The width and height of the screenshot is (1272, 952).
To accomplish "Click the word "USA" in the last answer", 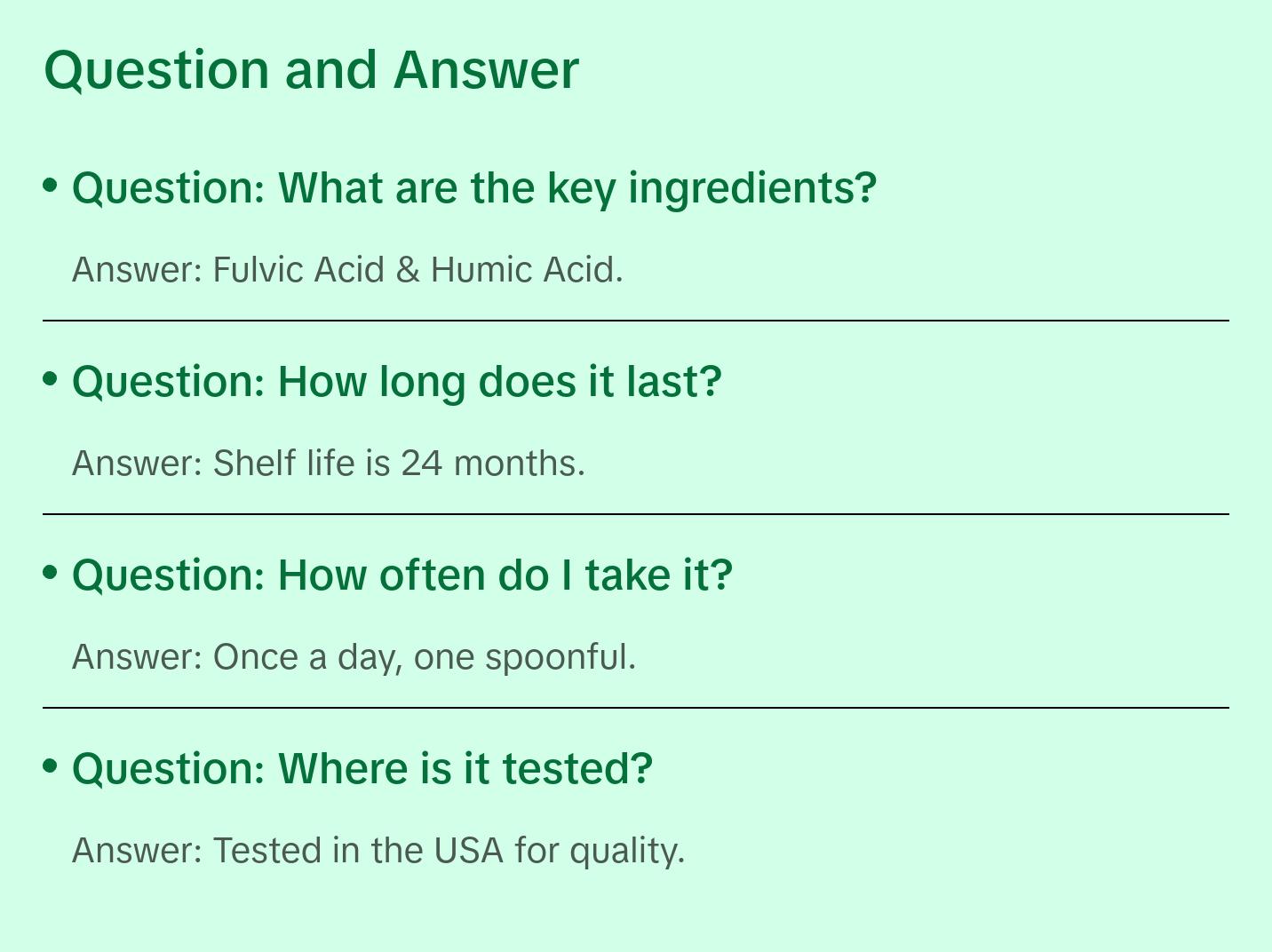I will pos(468,851).
